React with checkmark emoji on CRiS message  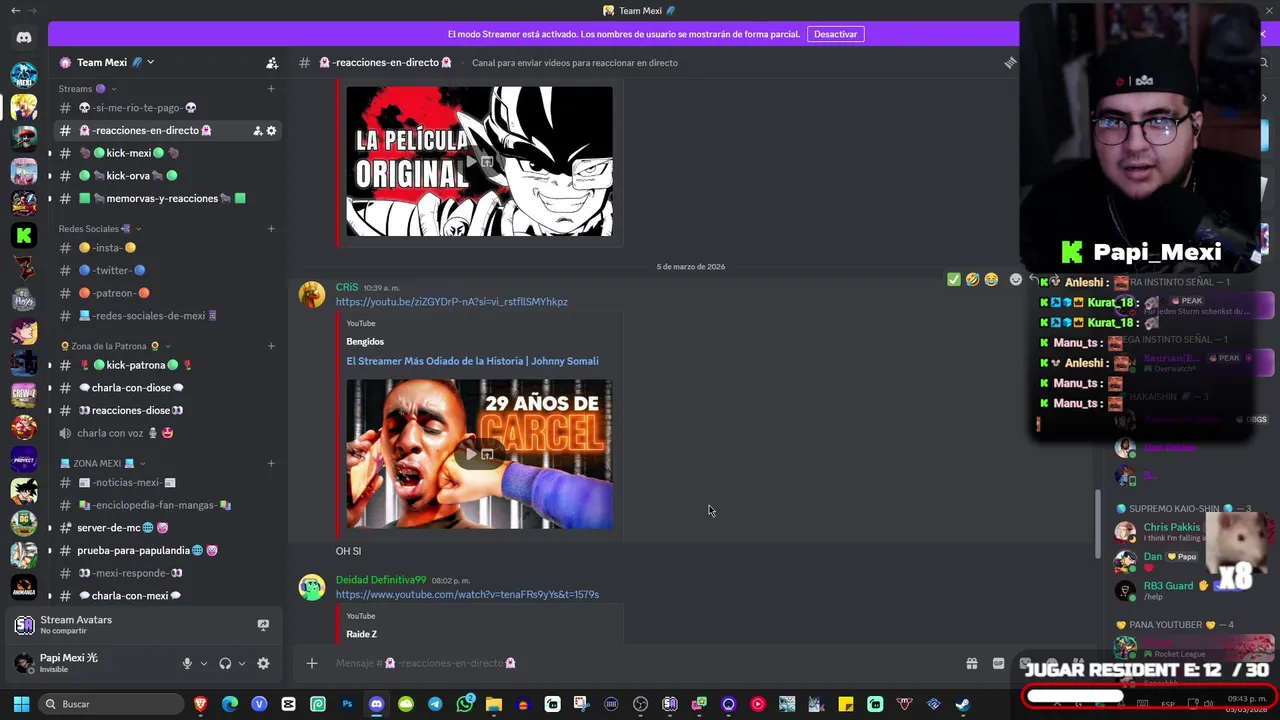point(953,280)
